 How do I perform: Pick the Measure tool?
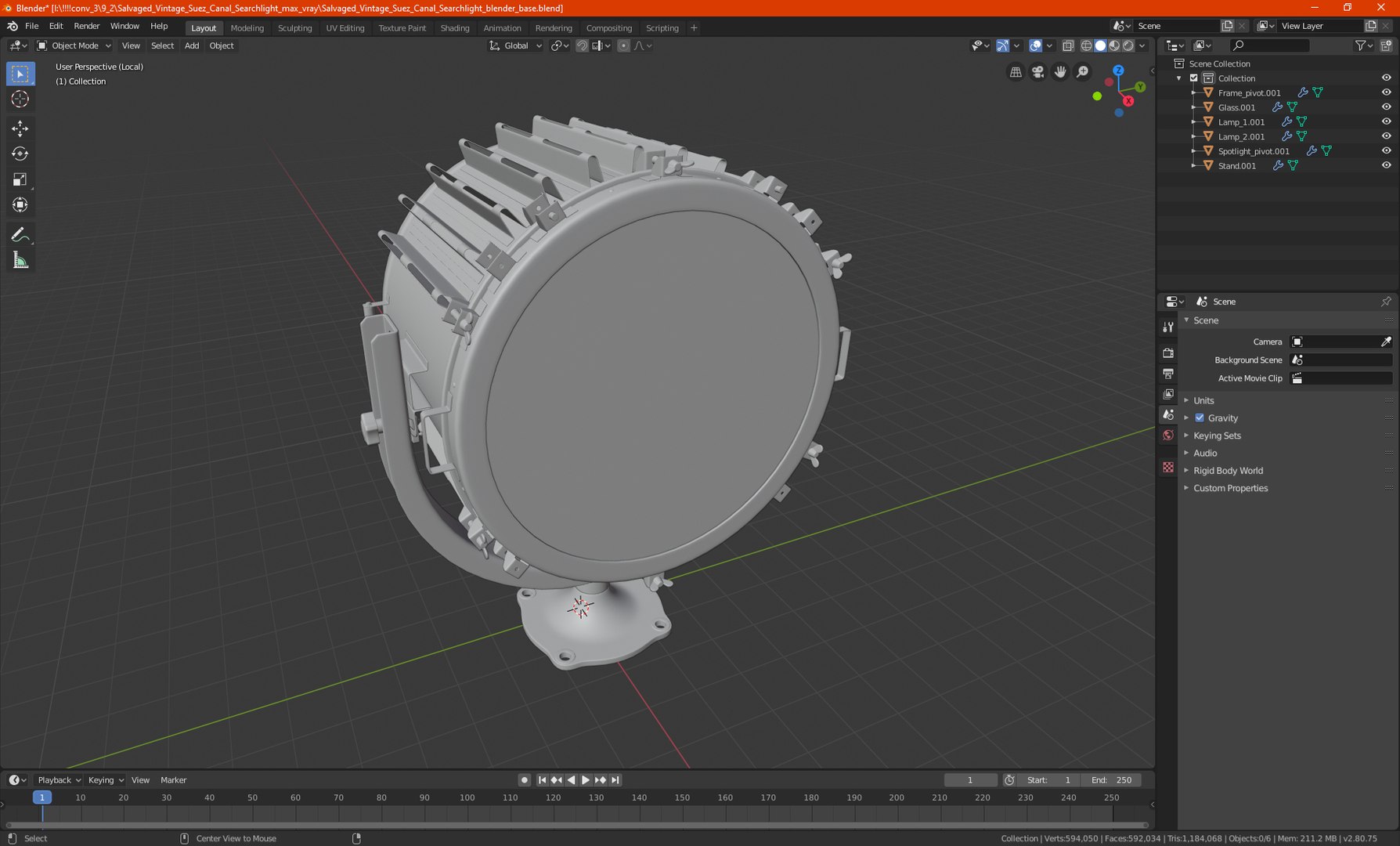pos(20,261)
